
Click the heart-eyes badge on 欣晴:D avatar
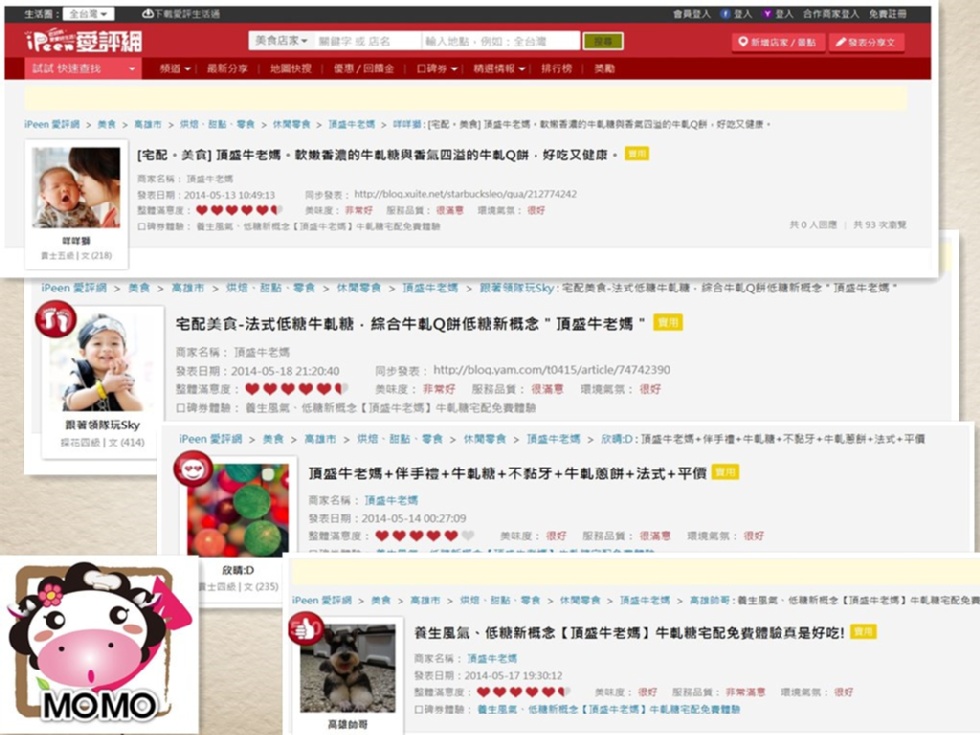click(x=193, y=469)
